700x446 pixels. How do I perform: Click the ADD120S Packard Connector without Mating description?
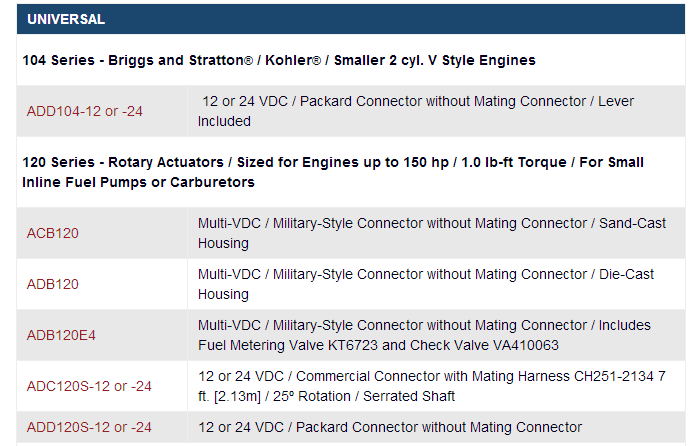tap(390, 427)
